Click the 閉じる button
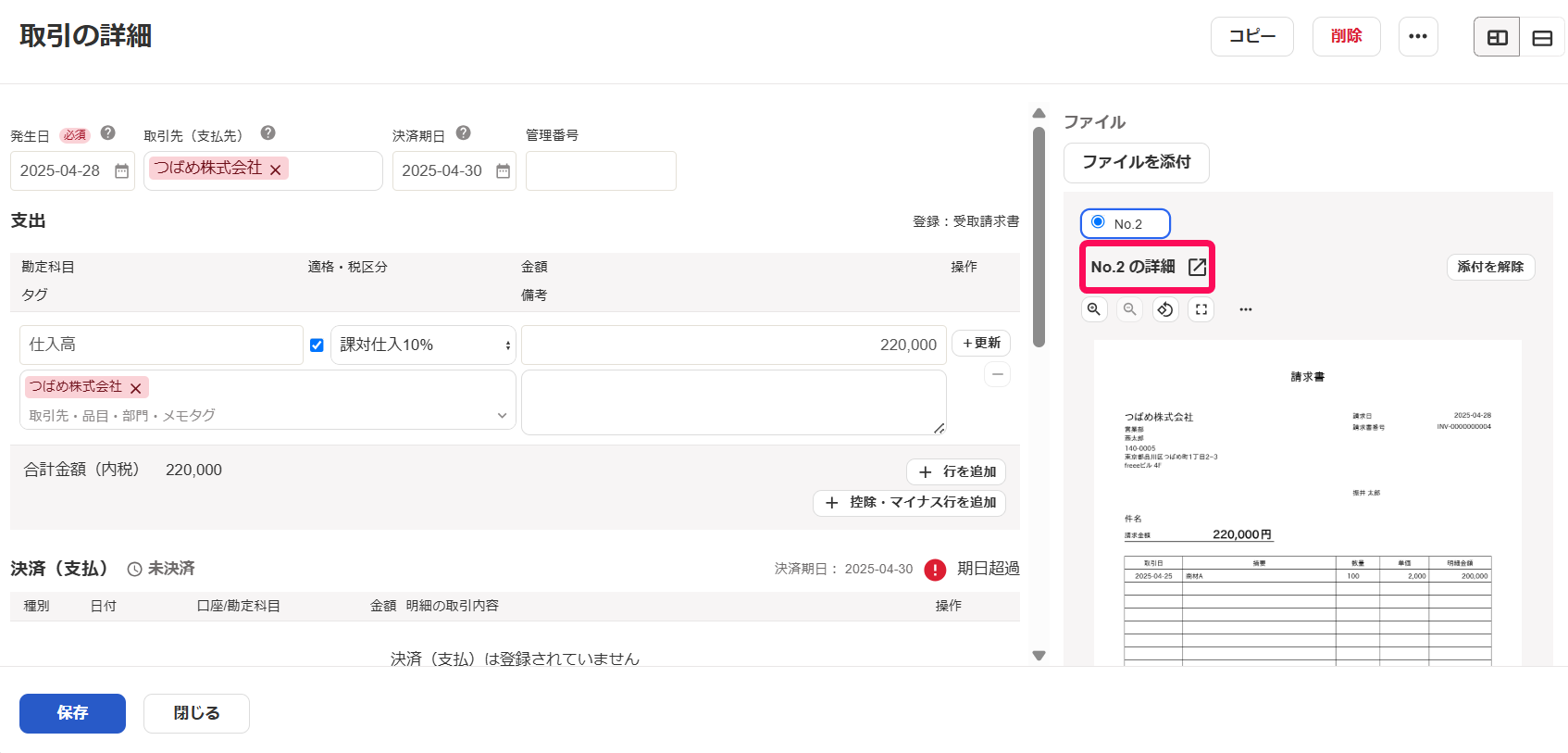The width and height of the screenshot is (1568, 753). click(x=196, y=713)
